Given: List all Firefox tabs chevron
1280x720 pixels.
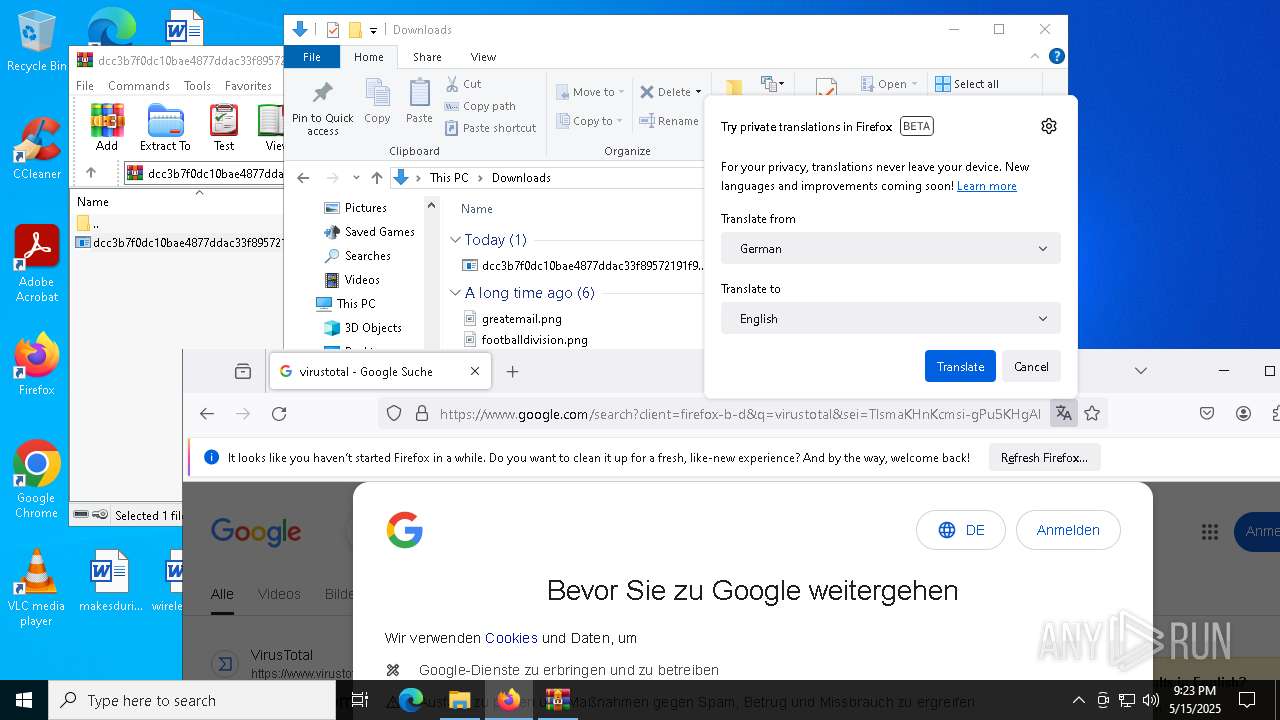Looking at the screenshot, I should pyautogui.click(x=1140, y=371).
